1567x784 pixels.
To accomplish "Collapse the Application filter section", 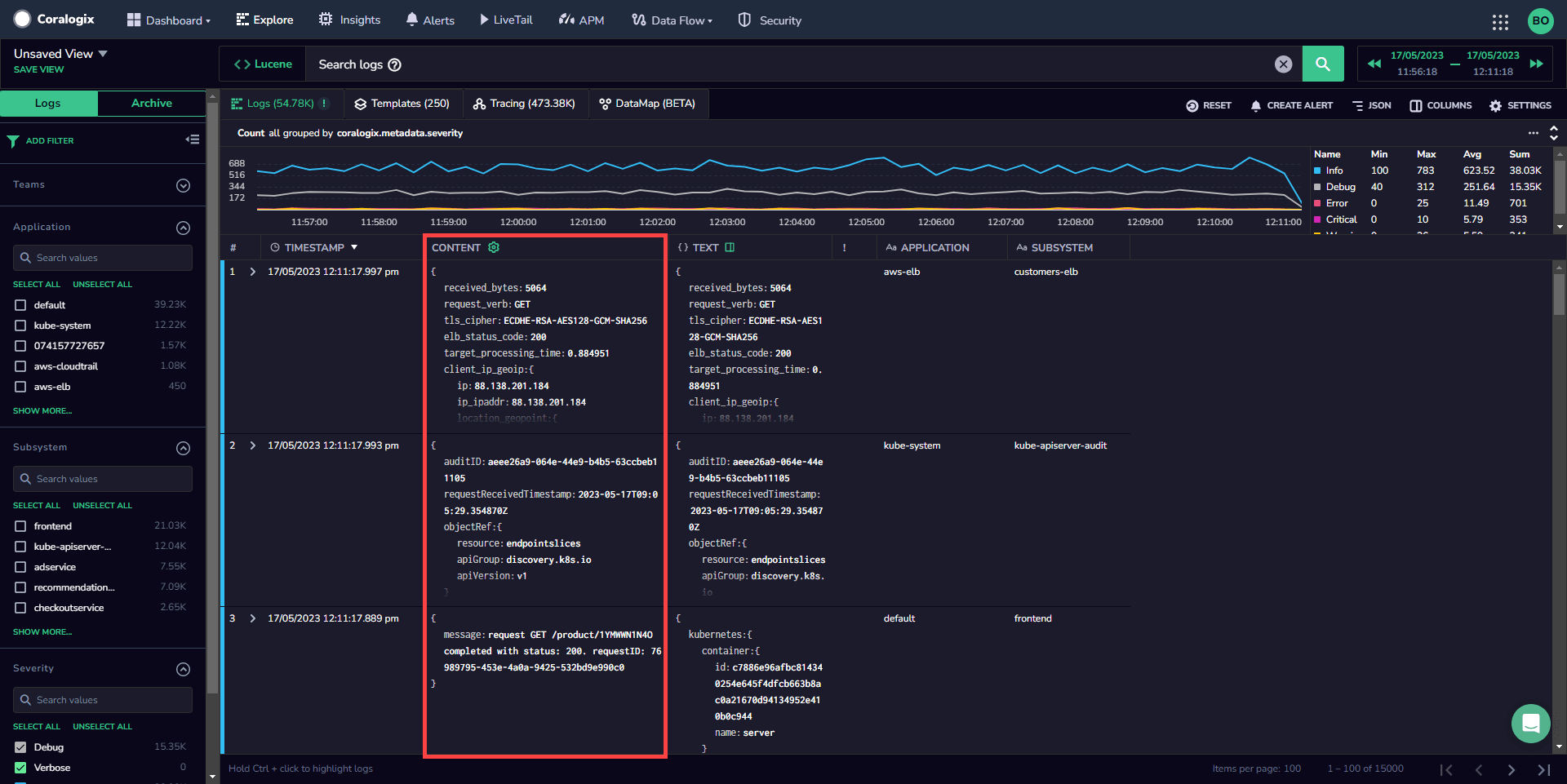I will [x=184, y=228].
